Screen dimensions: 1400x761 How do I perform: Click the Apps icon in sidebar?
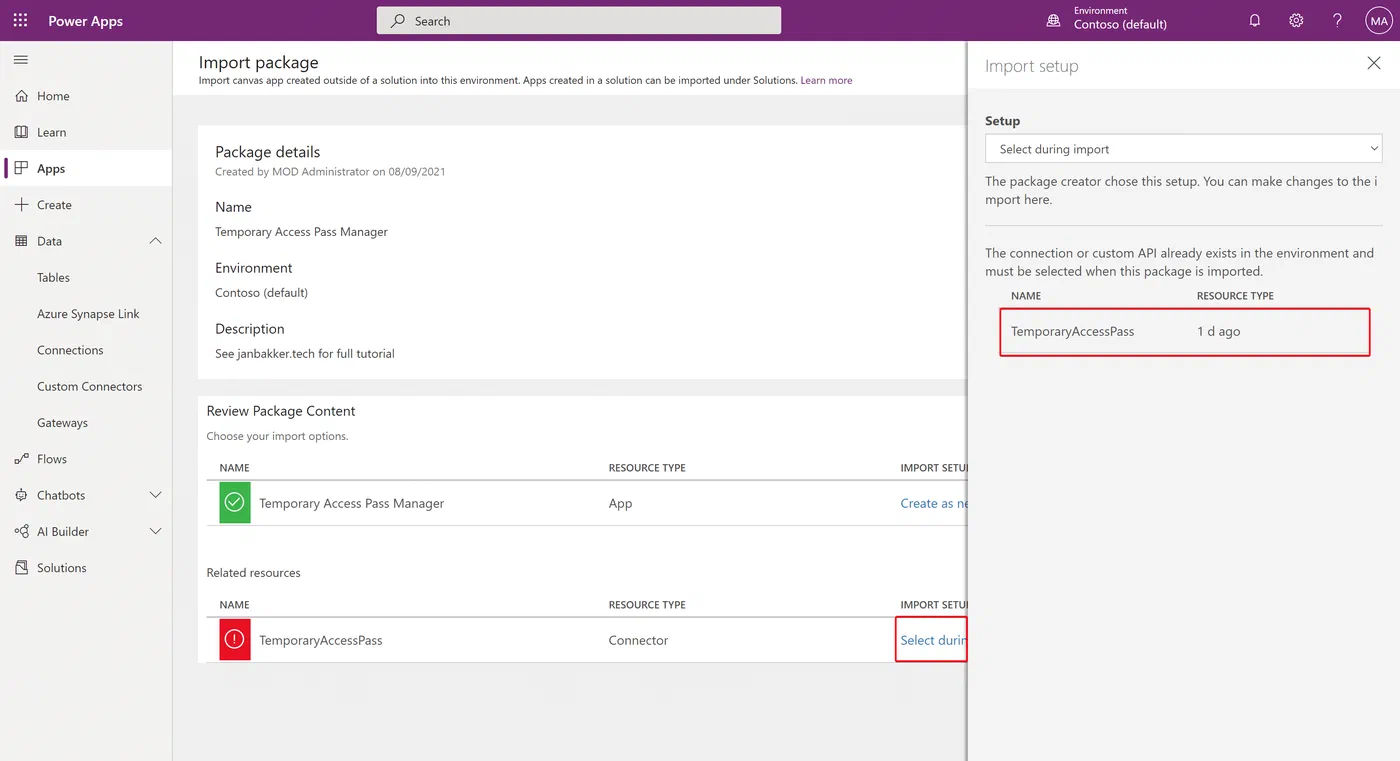[x=21, y=168]
